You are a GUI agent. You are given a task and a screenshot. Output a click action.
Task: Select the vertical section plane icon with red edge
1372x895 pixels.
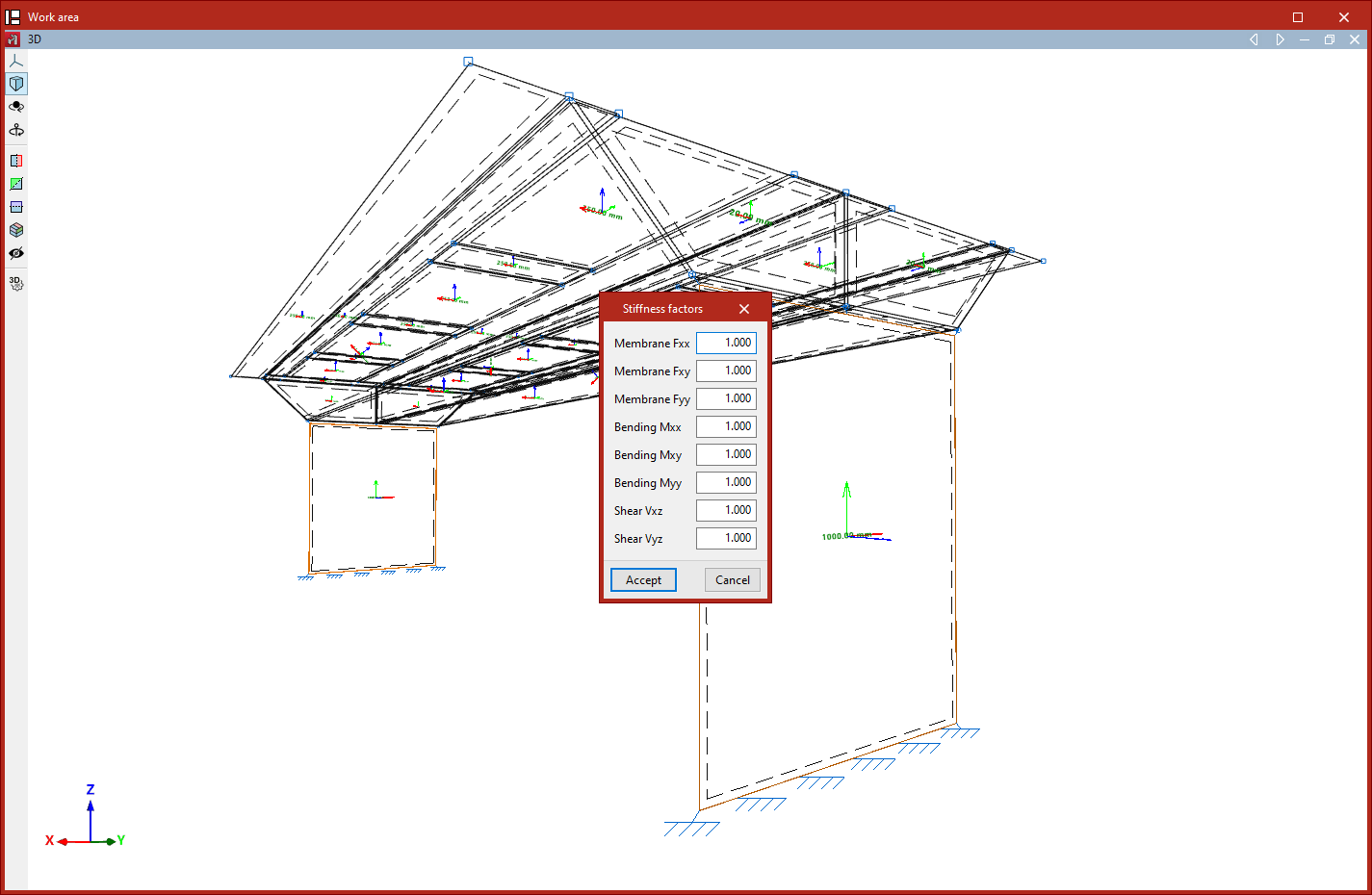tap(16, 161)
